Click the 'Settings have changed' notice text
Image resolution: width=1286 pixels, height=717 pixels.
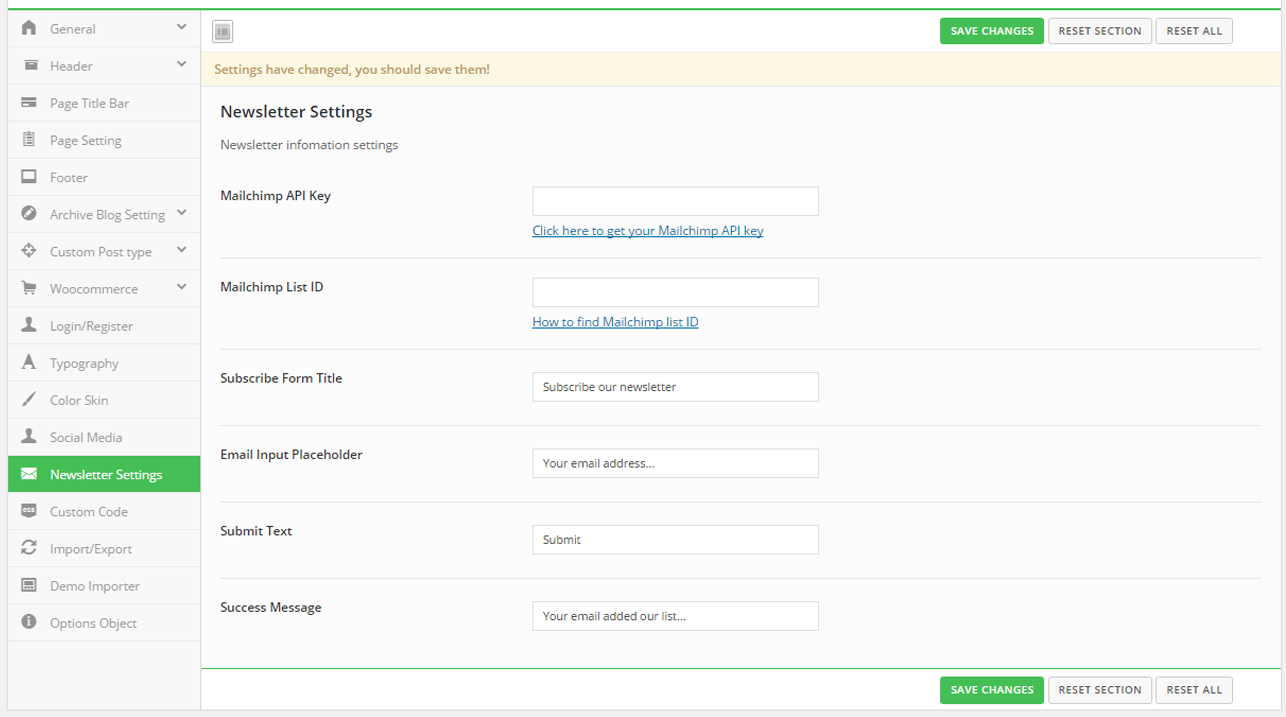tap(352, 70)
